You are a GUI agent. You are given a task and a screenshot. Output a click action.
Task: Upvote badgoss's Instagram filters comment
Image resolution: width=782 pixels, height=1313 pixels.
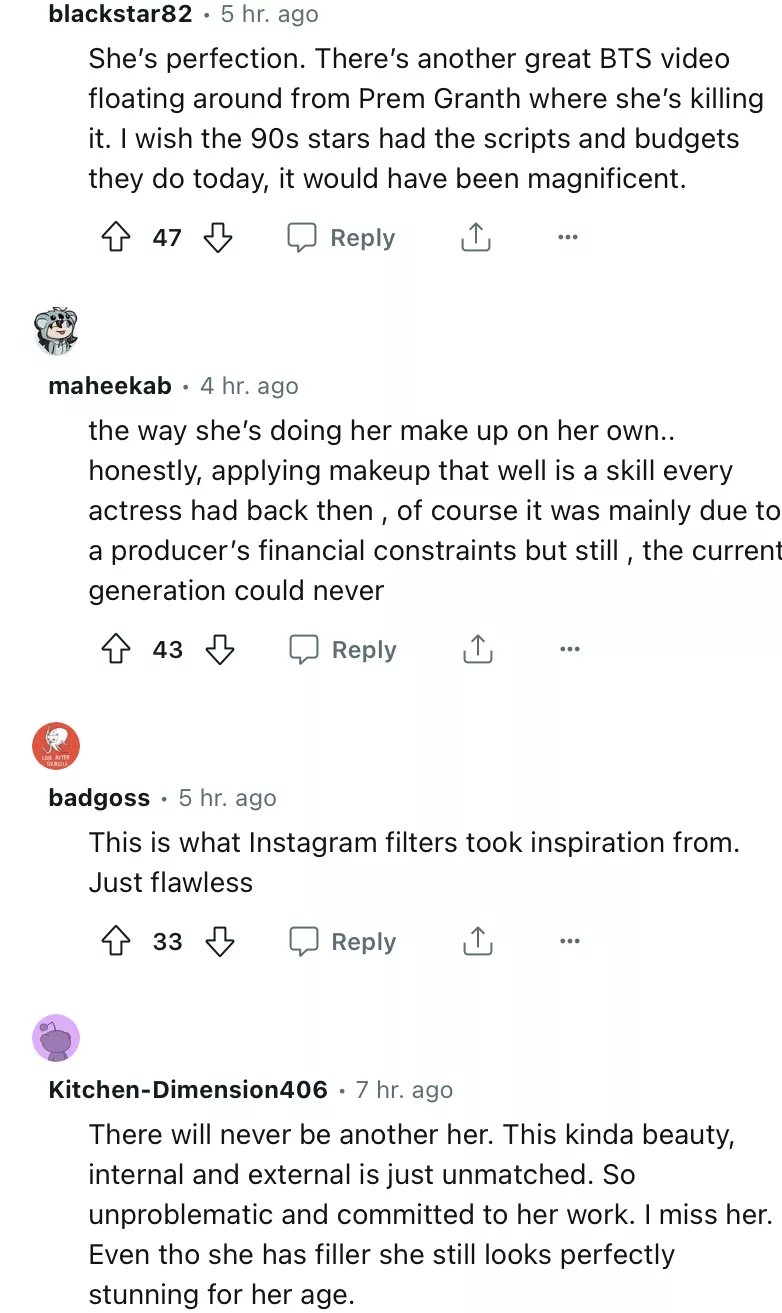click(x=117, y=942)
